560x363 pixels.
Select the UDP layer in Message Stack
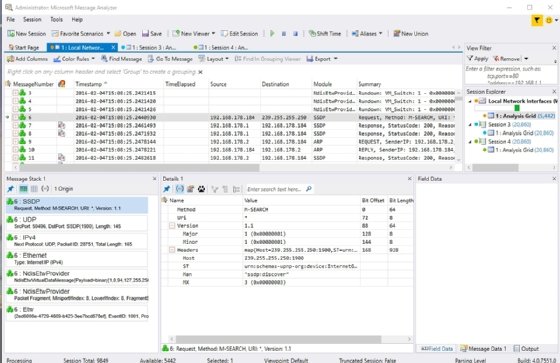coord(77,223)
